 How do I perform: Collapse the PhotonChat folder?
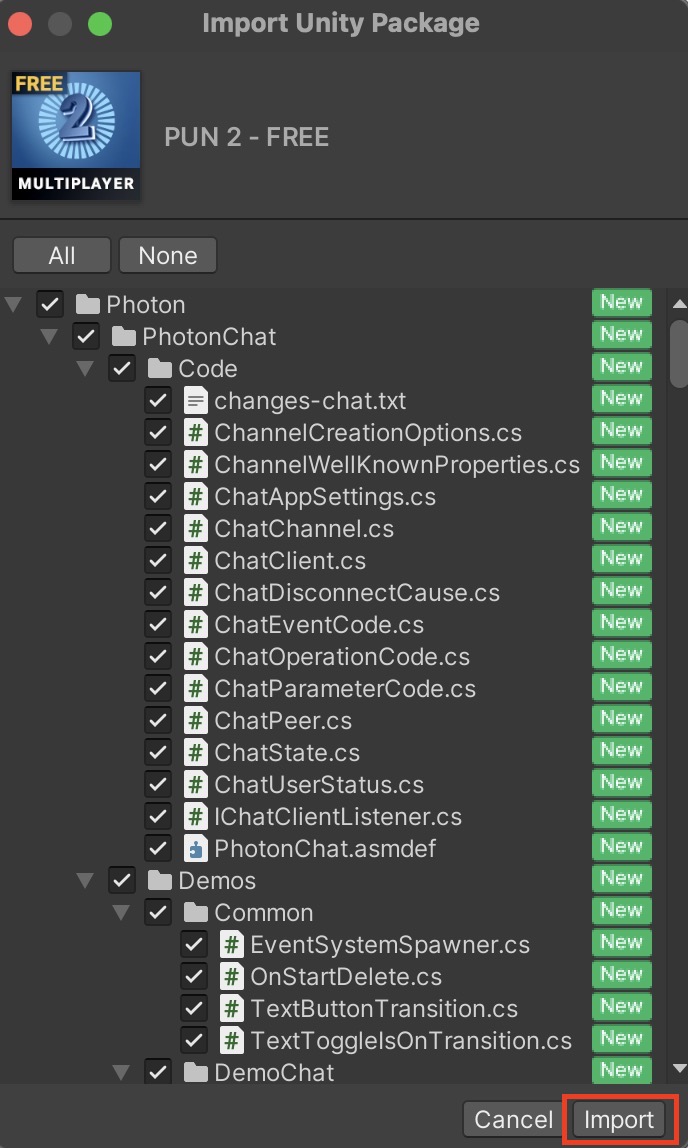[49, 337]
